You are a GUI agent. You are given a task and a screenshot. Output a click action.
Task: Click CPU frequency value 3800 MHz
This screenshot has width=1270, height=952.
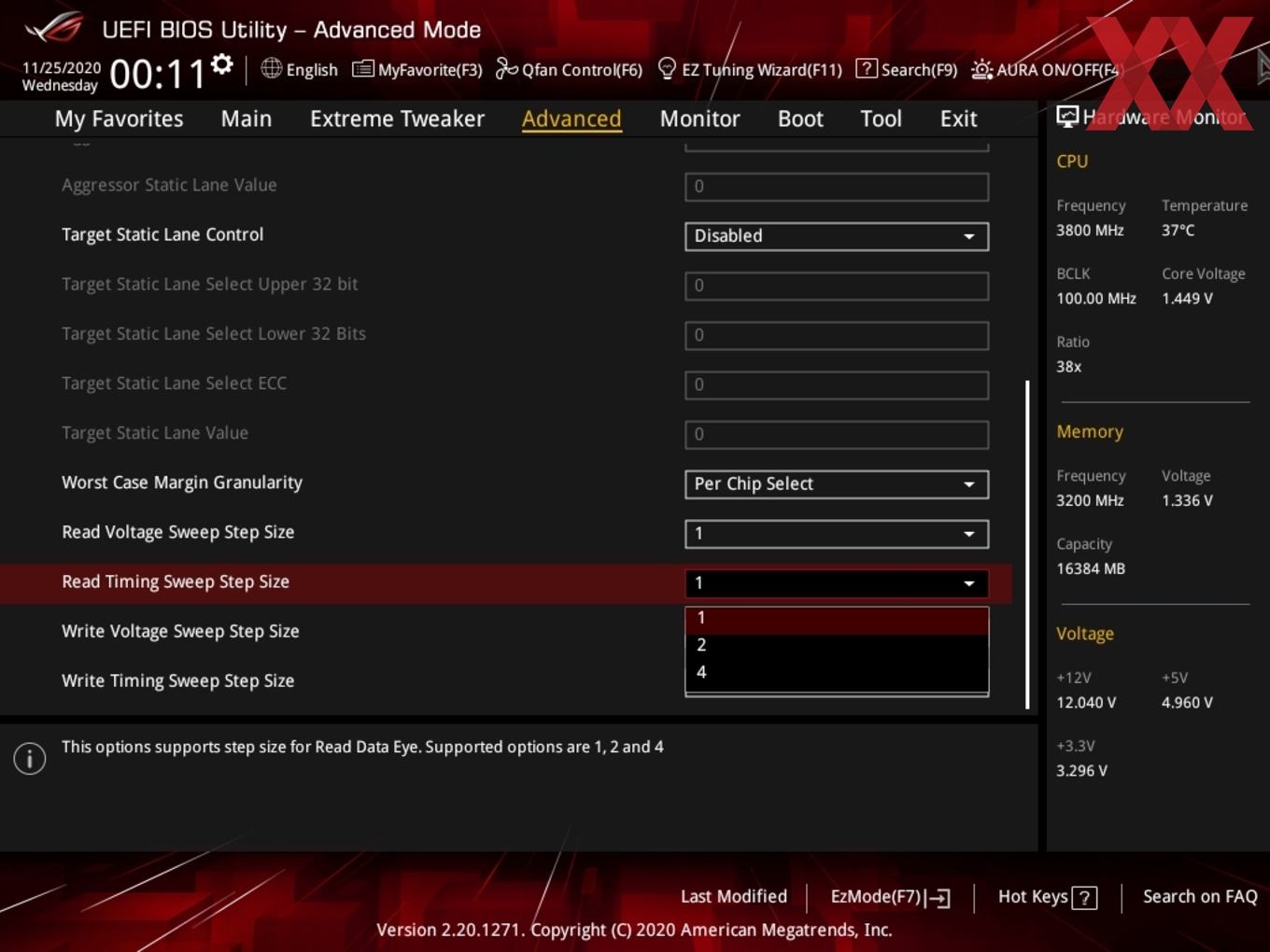tap(1090, 231)
